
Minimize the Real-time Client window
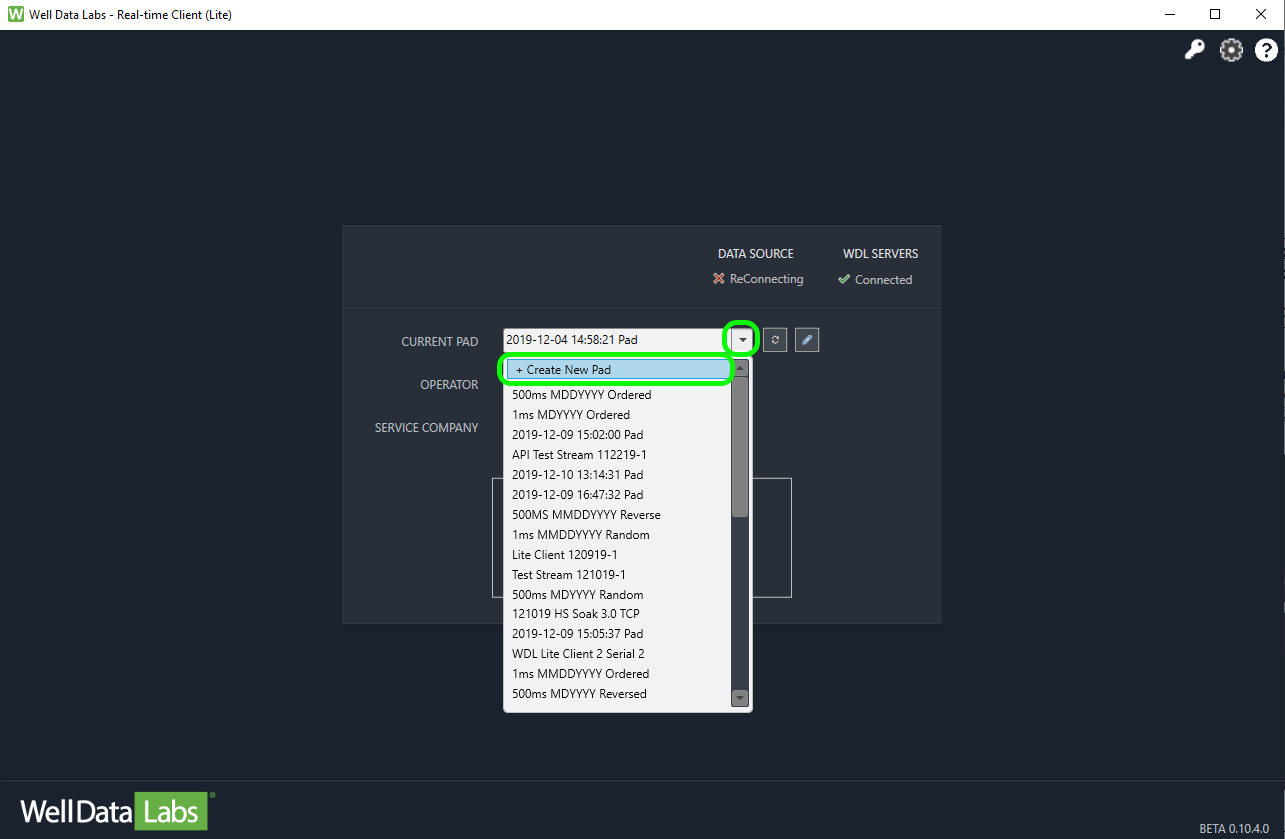point(1169,15)
